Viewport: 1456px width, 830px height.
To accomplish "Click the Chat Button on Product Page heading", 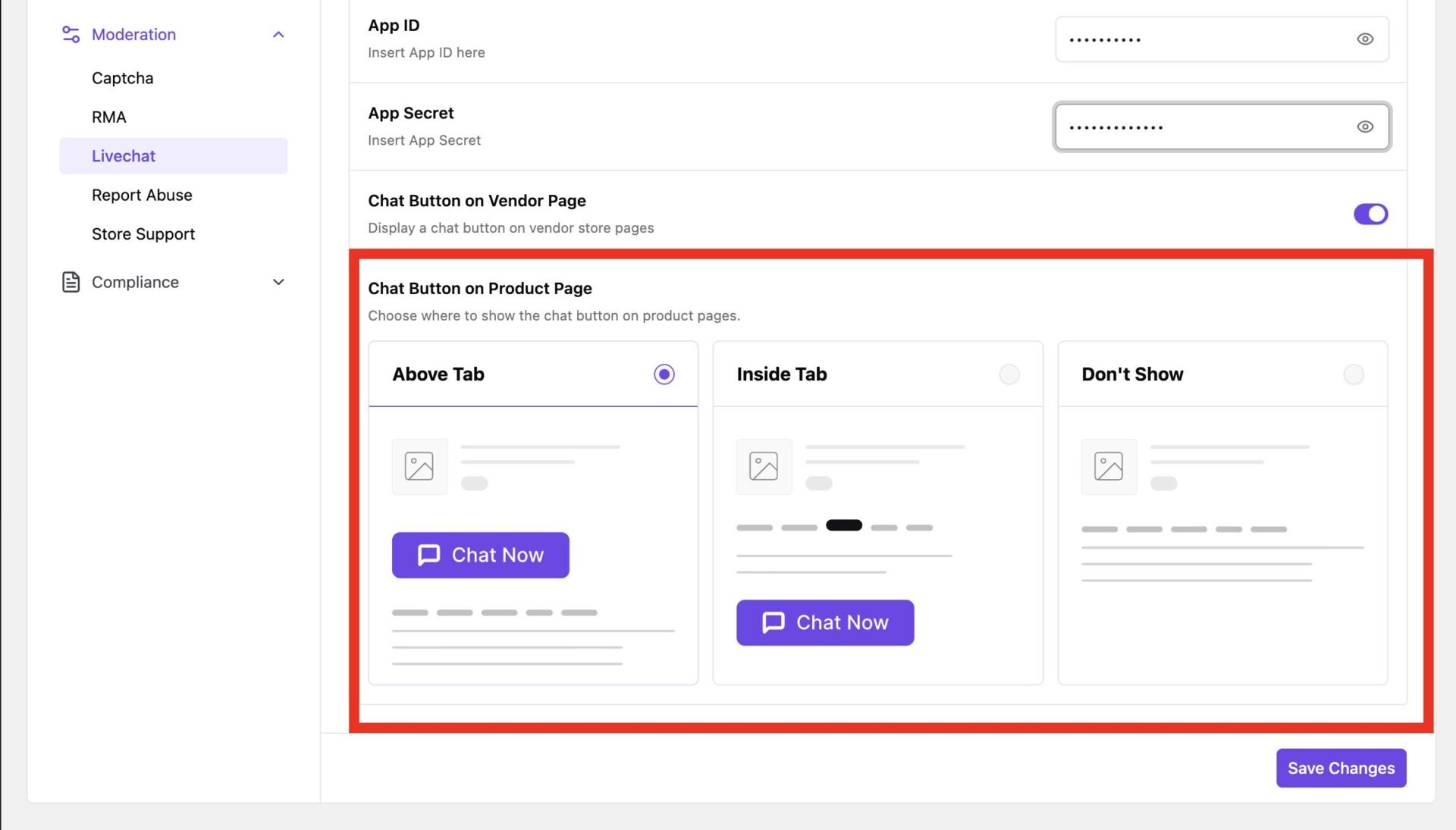I will pos(480,289).
